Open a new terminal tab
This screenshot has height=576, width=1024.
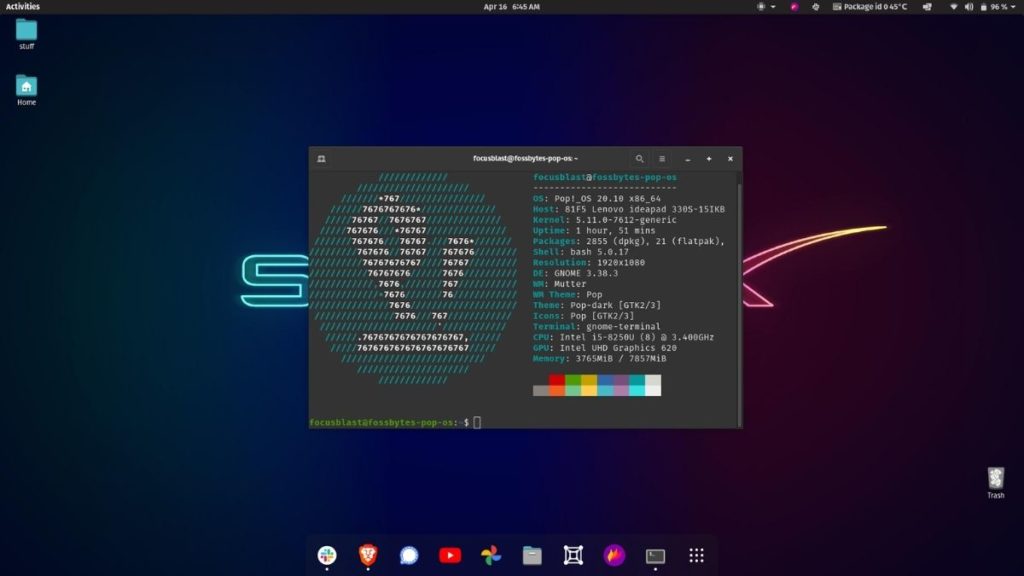(x=708, y=159)
